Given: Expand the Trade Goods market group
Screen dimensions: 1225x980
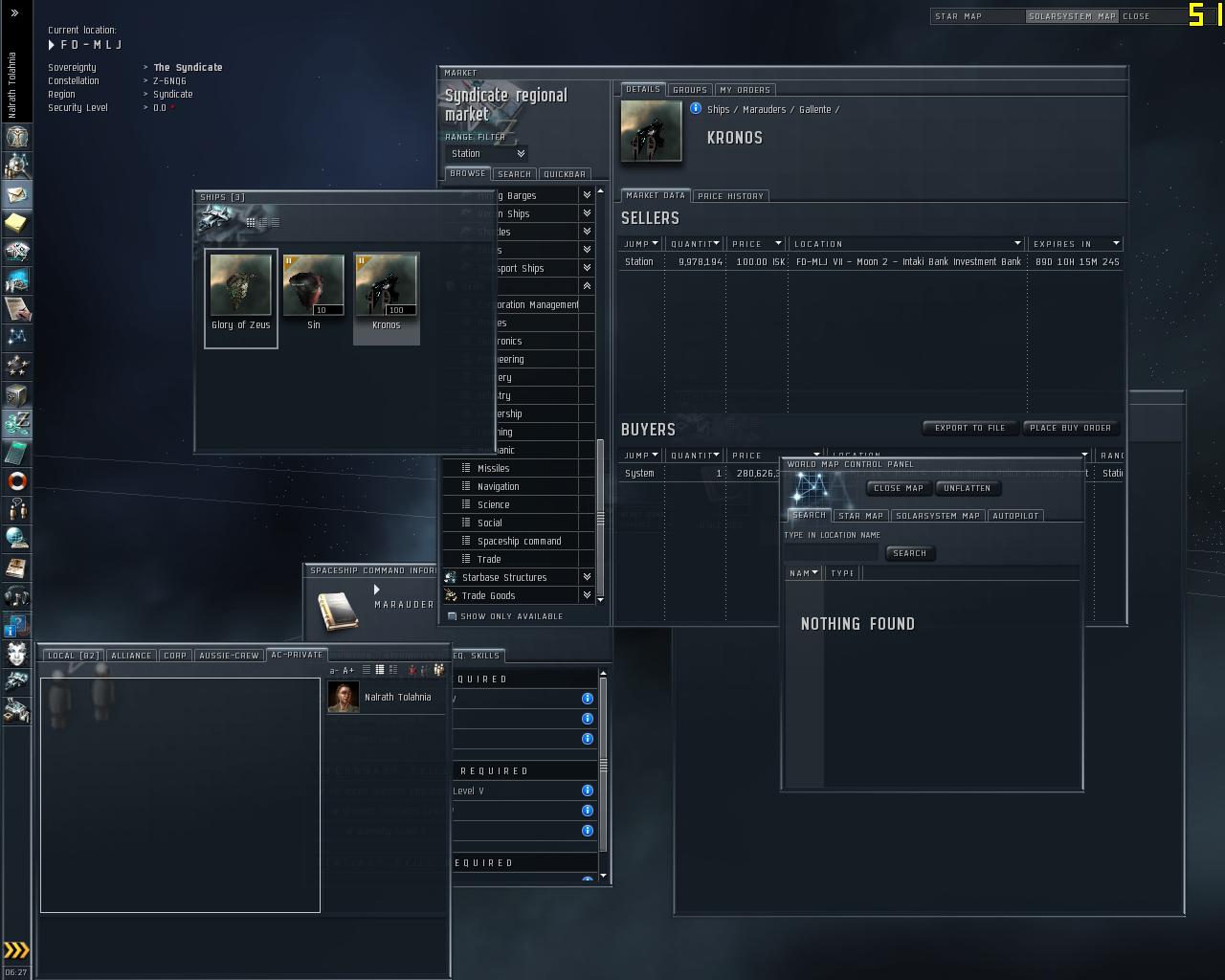Looking at the screenshot, I should pyautogui.click(x=587, y=595).
